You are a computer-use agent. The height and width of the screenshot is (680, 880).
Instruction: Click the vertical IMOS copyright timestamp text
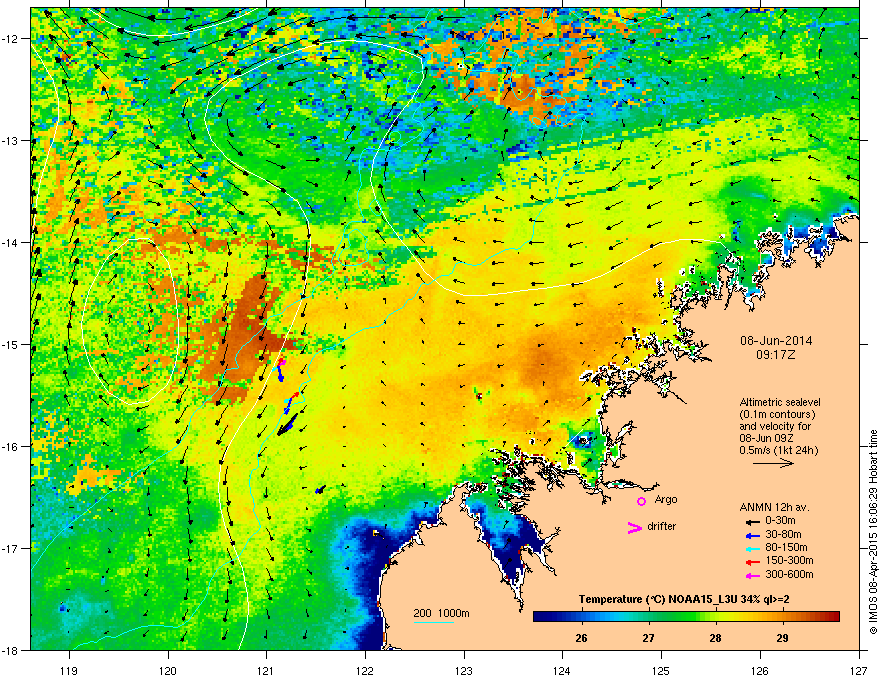click(x=873, y=532)
